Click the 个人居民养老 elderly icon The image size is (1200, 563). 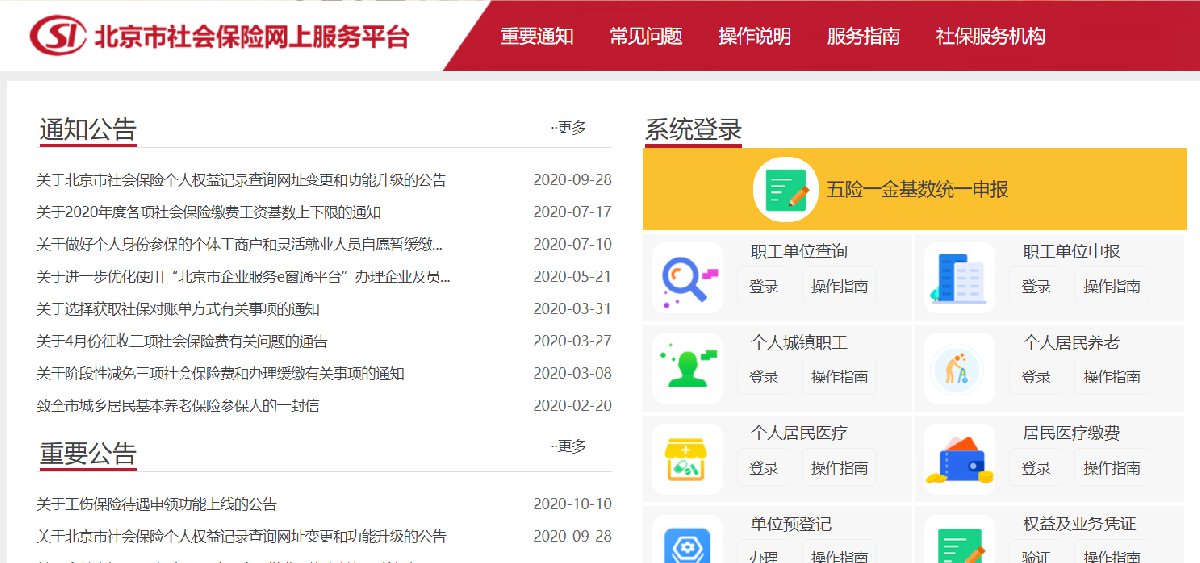959,368
